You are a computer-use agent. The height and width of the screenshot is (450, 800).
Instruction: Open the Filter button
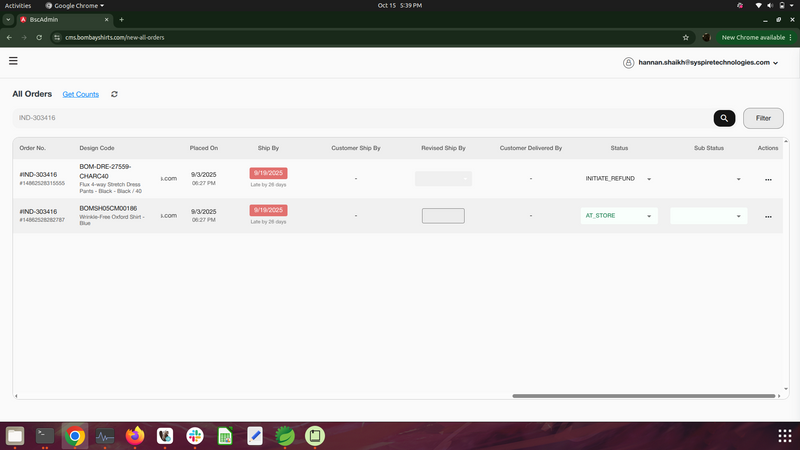[x=763, y=118]
